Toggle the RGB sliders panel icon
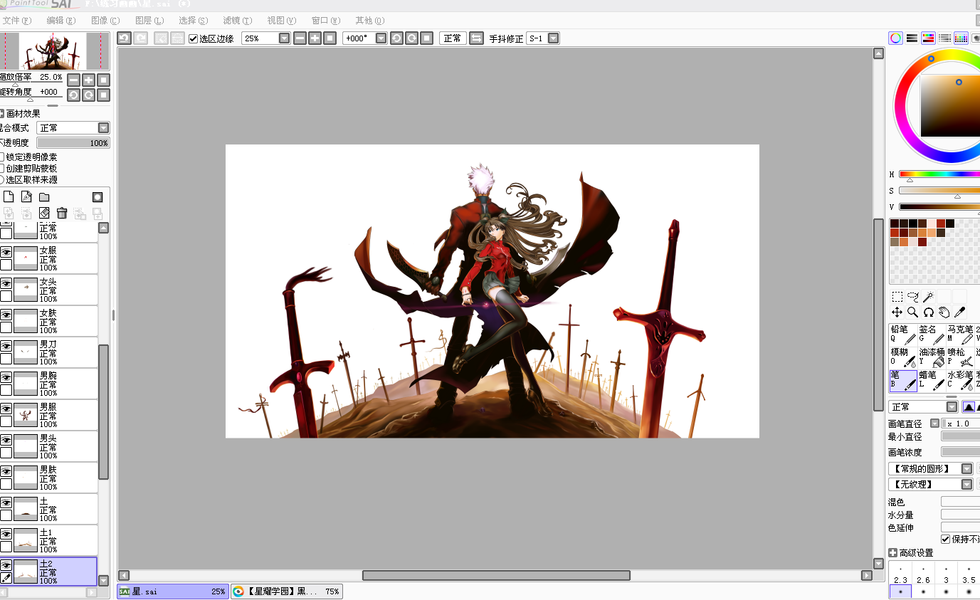Image resolution: width=980 pixels, height=600 pixels. pos(912,38)
